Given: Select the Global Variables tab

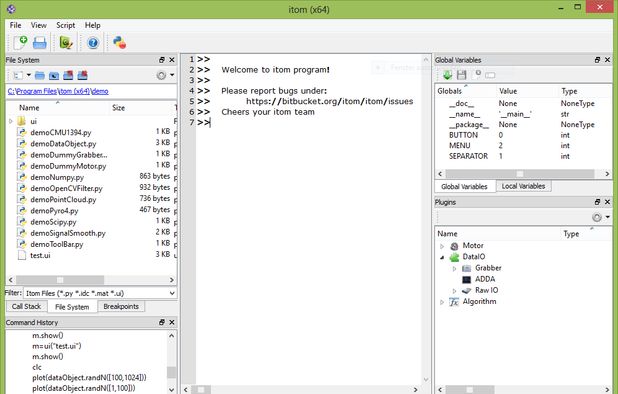Looking at the screenshot, I should pyautogui.click(x=464, y=186).
